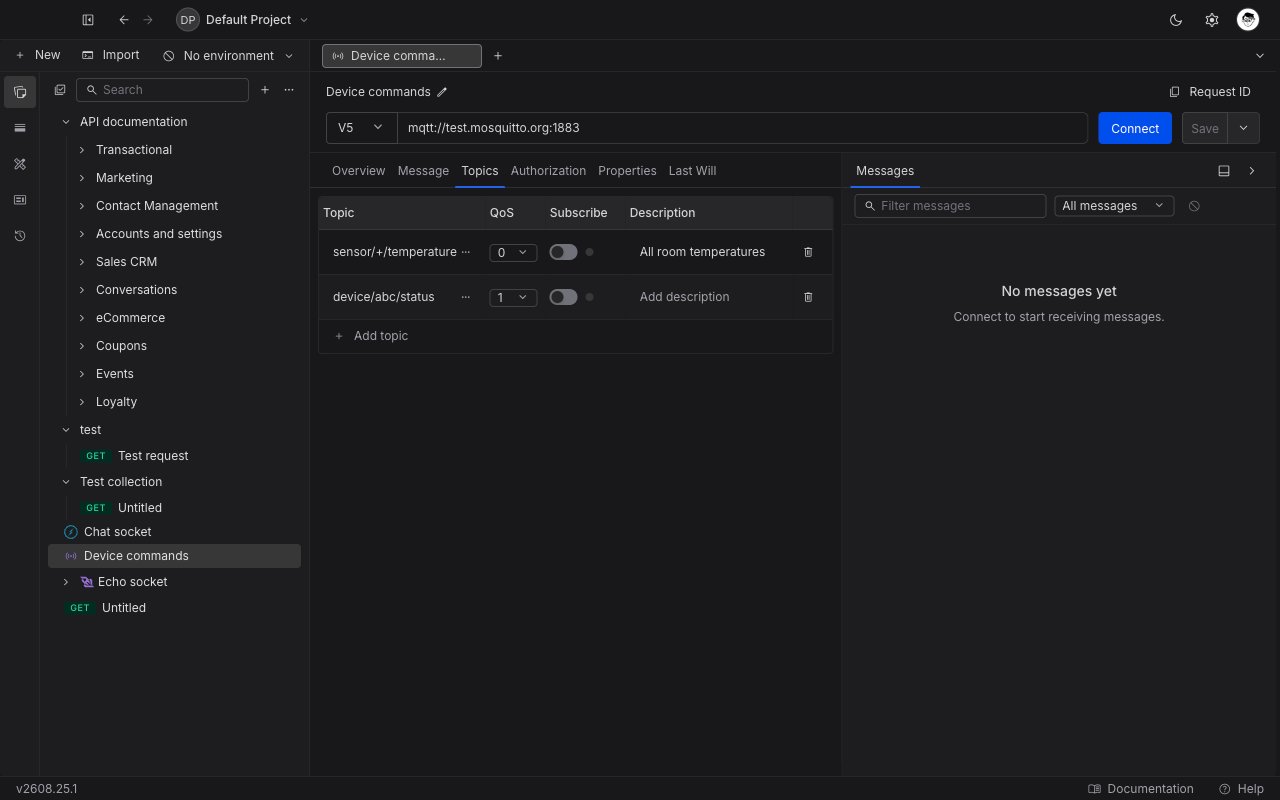Open options for sensor/+/temperature topic
This screenshot has height=800, width=1280.
[x=465, y=252]
